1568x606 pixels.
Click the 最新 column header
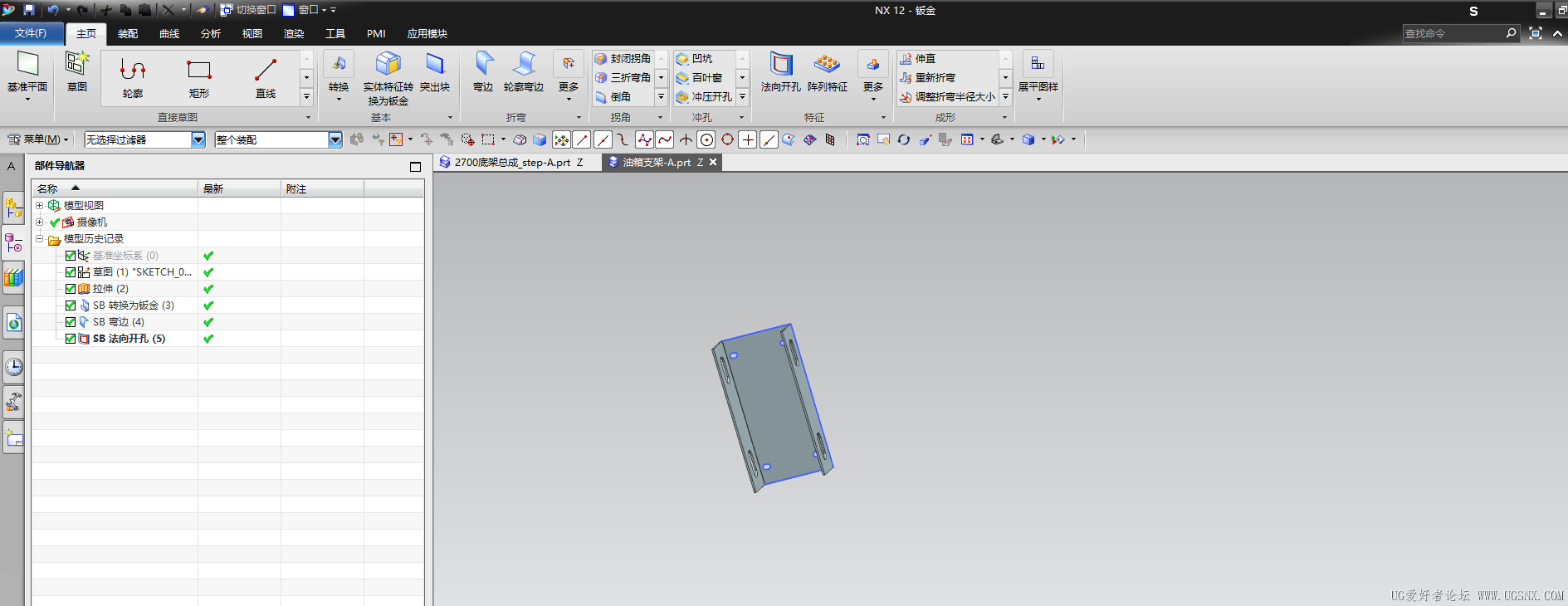pyautogui.click(x=239, y=189)
